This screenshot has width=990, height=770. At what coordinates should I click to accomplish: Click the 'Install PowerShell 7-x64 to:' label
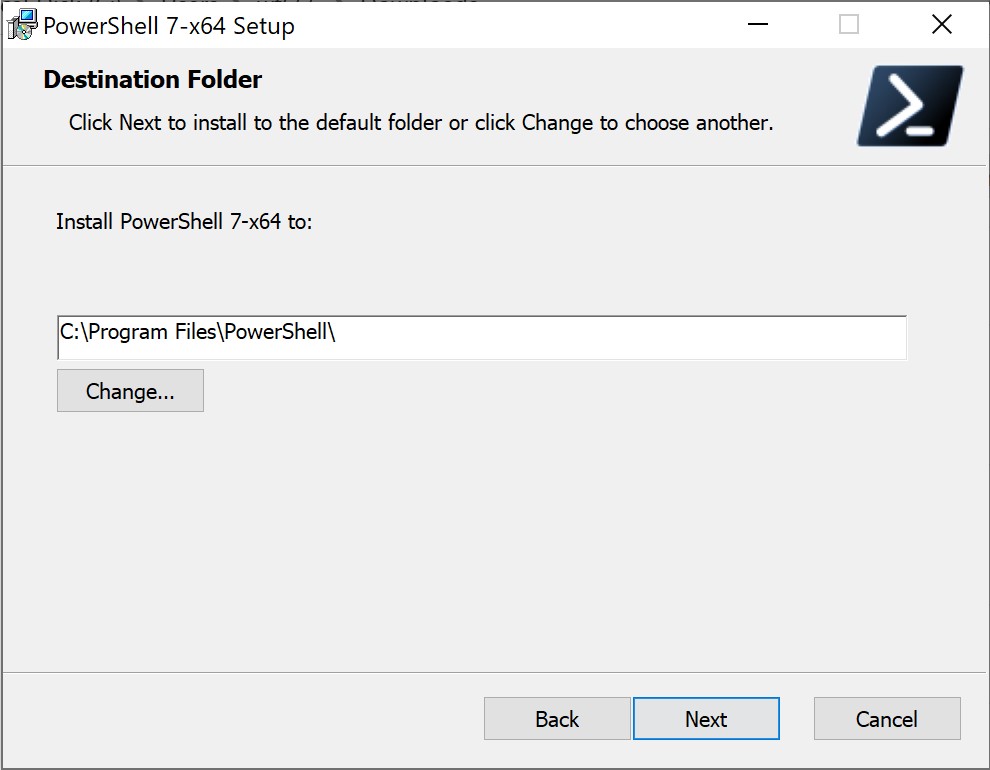[184, 221]
